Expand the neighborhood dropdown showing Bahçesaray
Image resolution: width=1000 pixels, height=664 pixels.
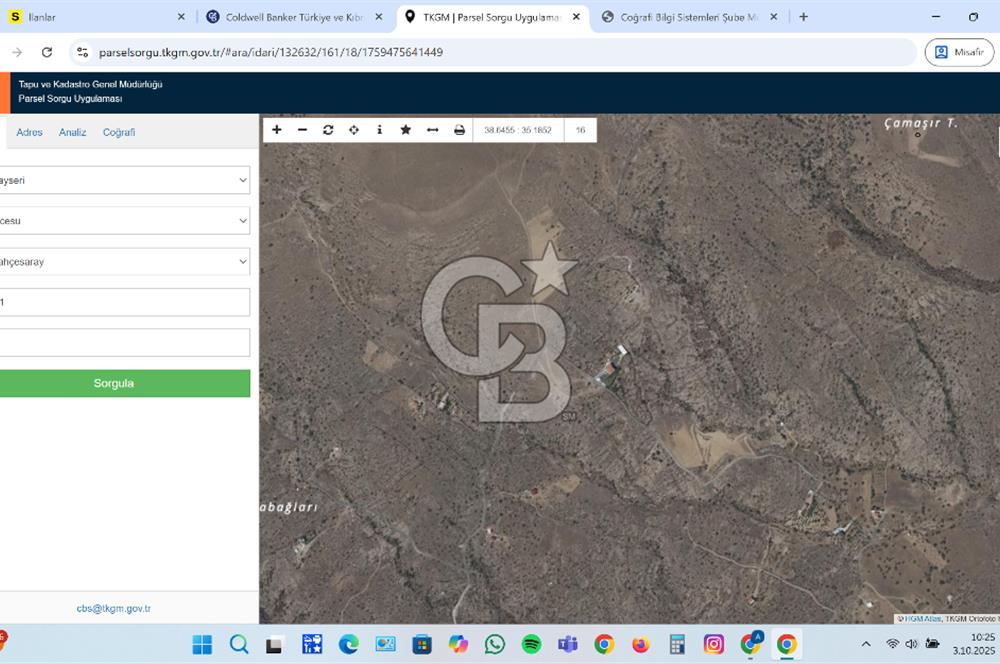coord(124,262)
